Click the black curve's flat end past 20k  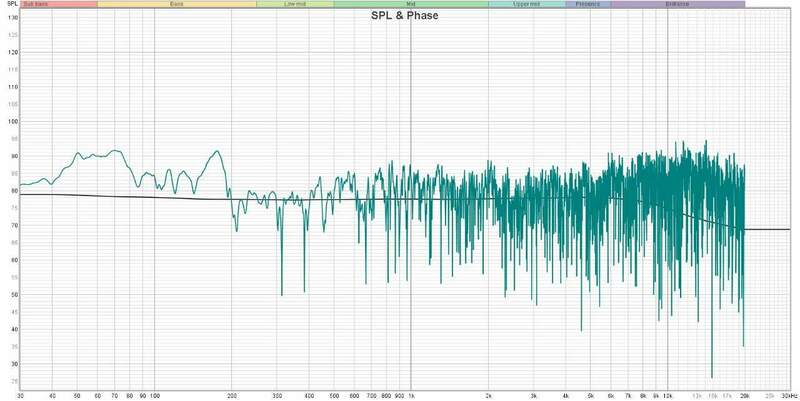coord(768,229)
